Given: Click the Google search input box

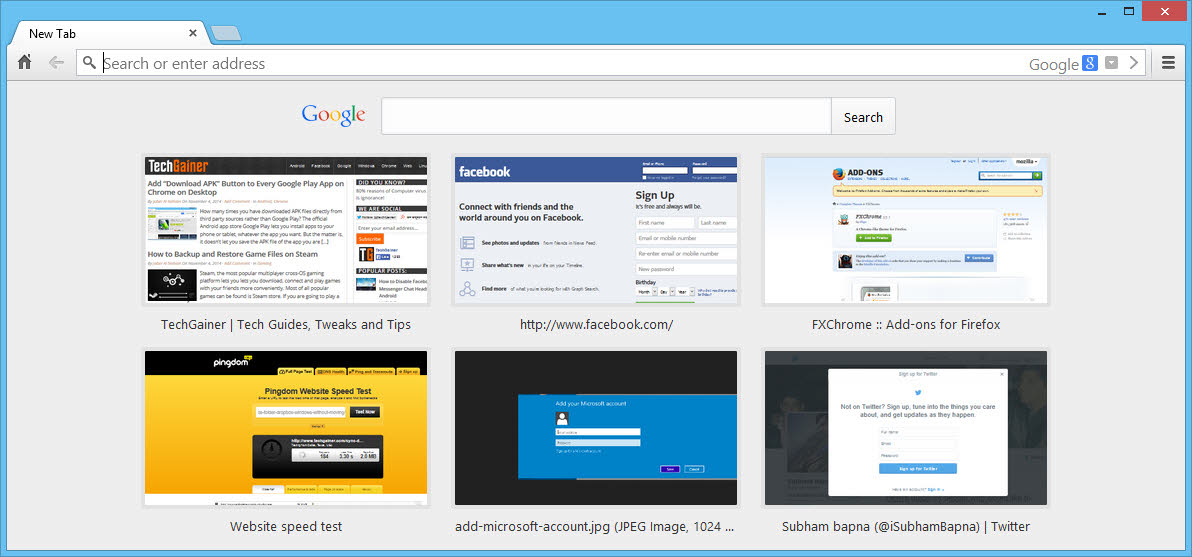Looking at the screenshot, I should coord(606,116).
